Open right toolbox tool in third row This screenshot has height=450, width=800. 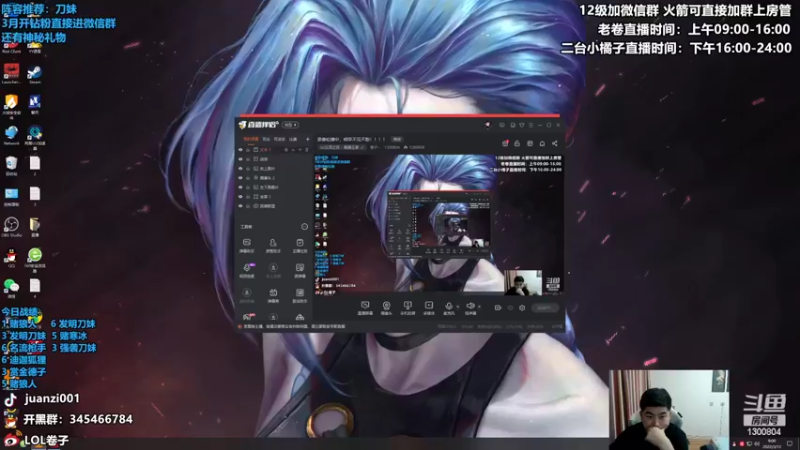pyautogui.click(x=299, y=295)
